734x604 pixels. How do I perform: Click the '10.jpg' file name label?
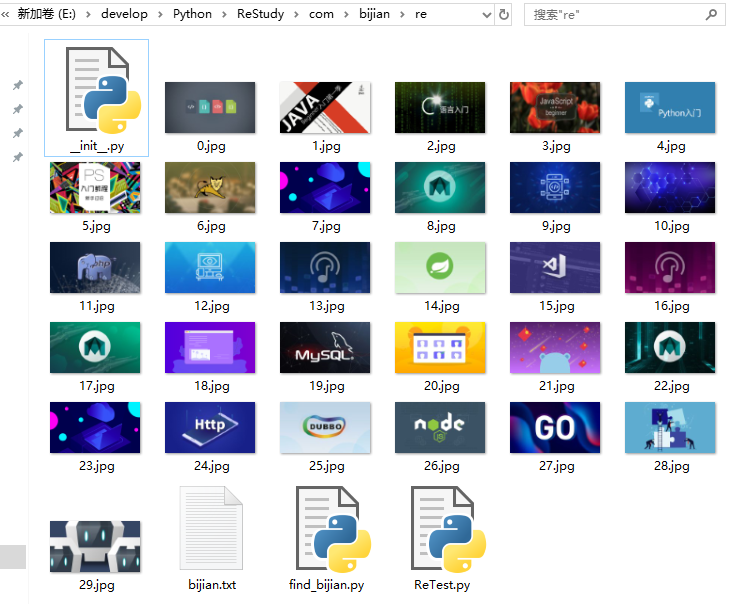coord(672,227)
